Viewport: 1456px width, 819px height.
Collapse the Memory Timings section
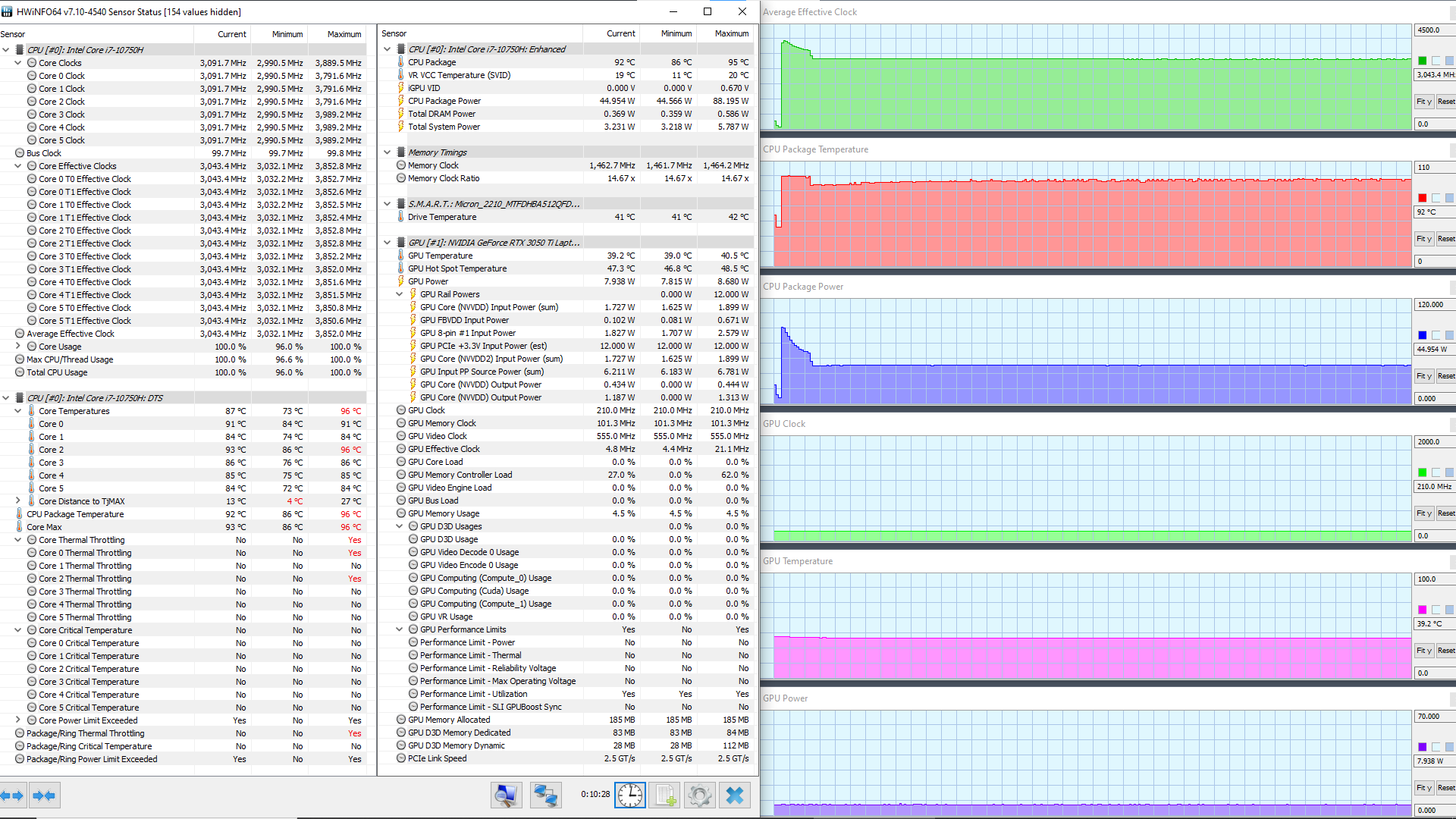[x=388, y=152]
